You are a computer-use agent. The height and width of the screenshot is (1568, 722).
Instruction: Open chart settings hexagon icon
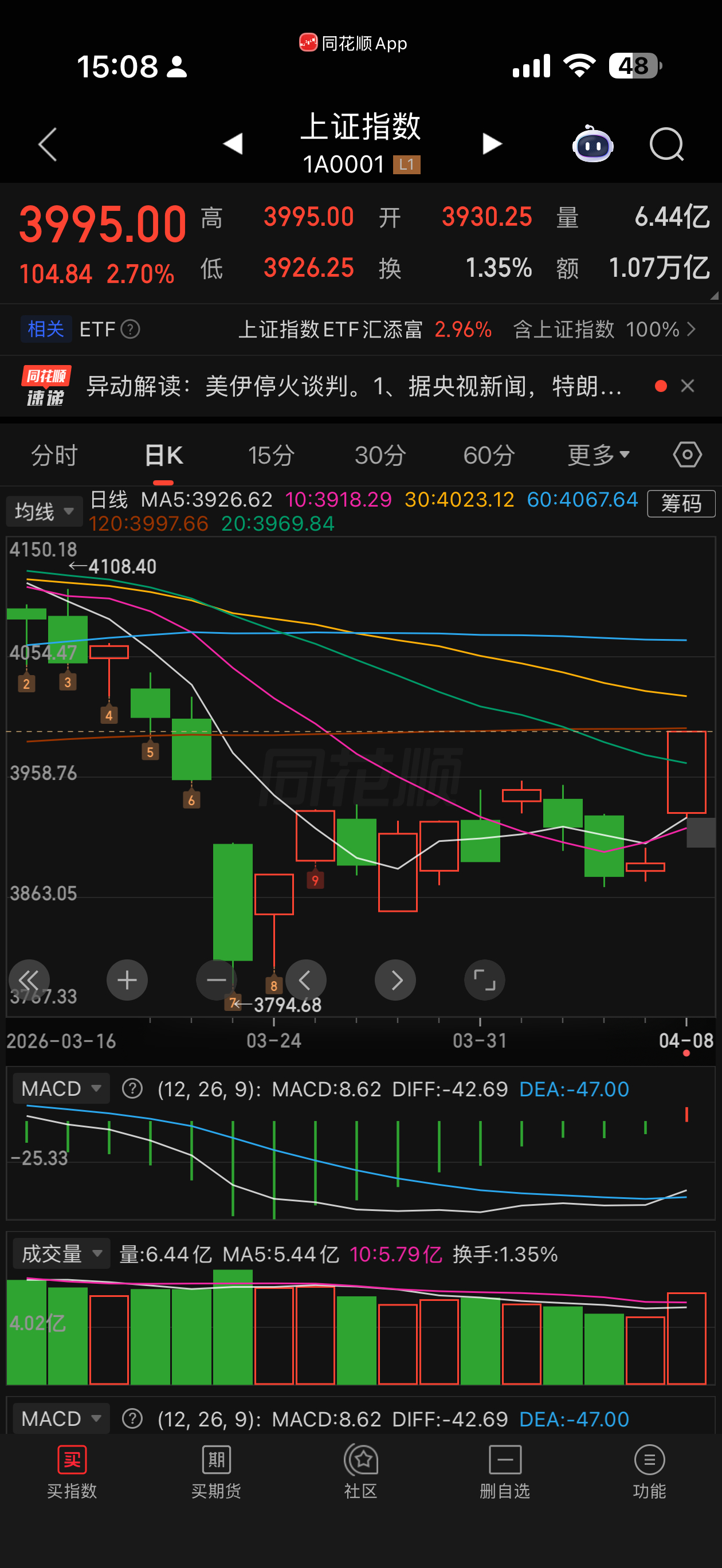pyautogui.click(x=687, y=454)
